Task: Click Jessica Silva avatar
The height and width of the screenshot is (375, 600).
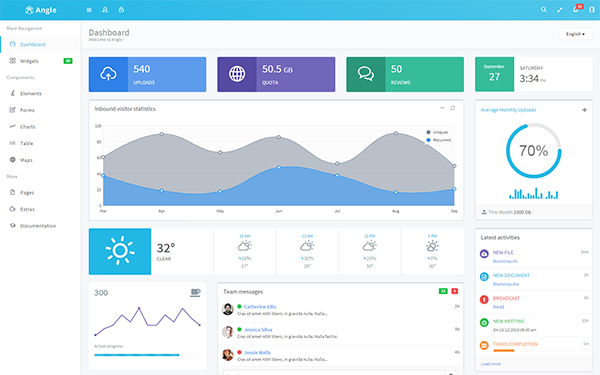Action: (x=228, y=332)
